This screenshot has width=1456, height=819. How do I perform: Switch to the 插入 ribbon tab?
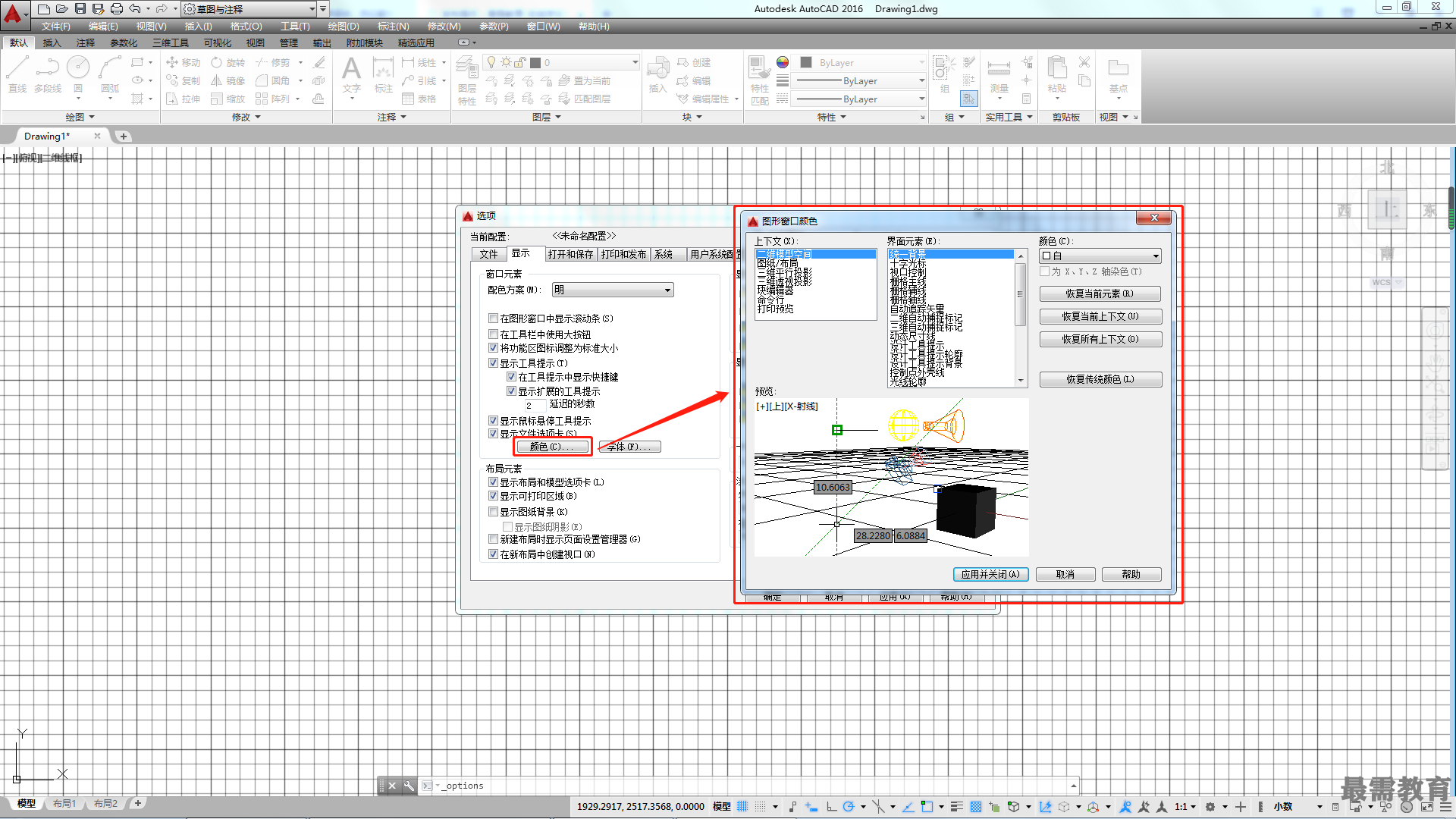point(52,42)
